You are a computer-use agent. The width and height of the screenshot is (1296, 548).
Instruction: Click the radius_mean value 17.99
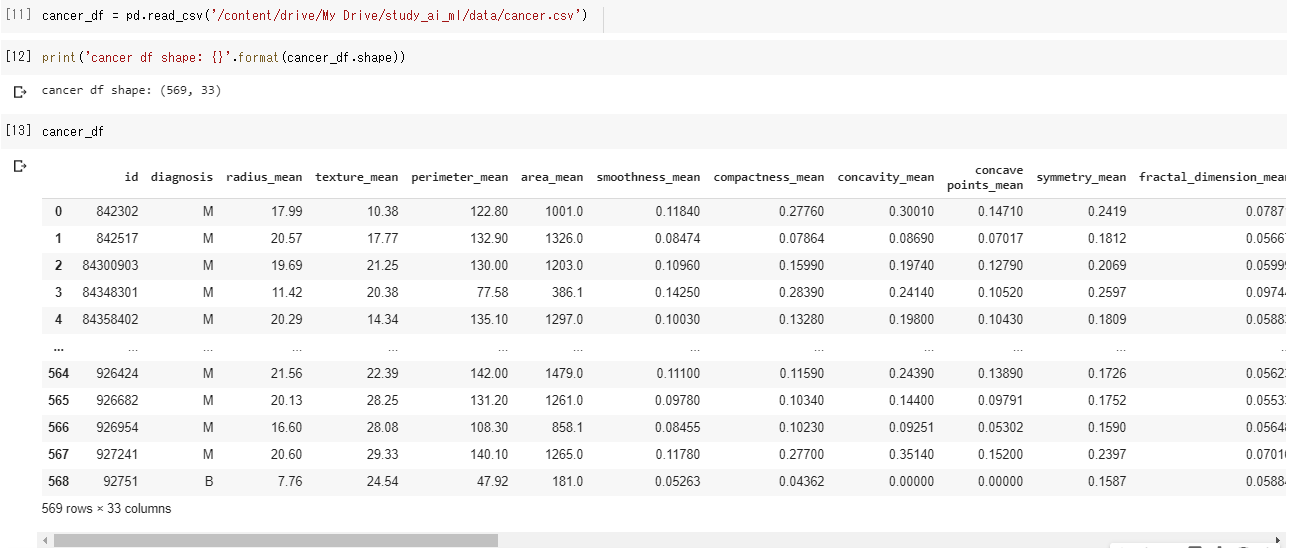pos(287,212)
